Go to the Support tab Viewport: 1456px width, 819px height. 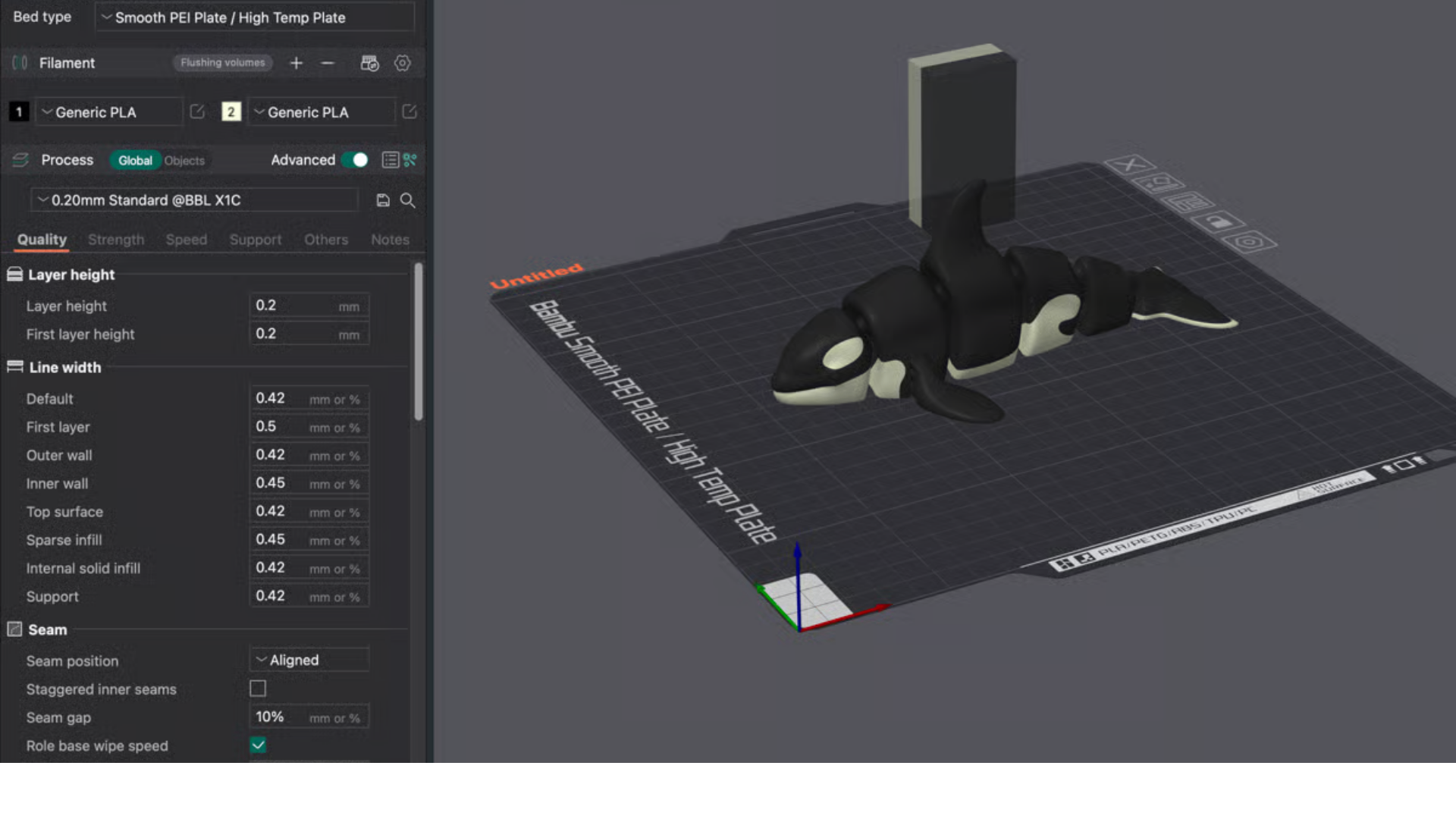click(x=256, y=240)
